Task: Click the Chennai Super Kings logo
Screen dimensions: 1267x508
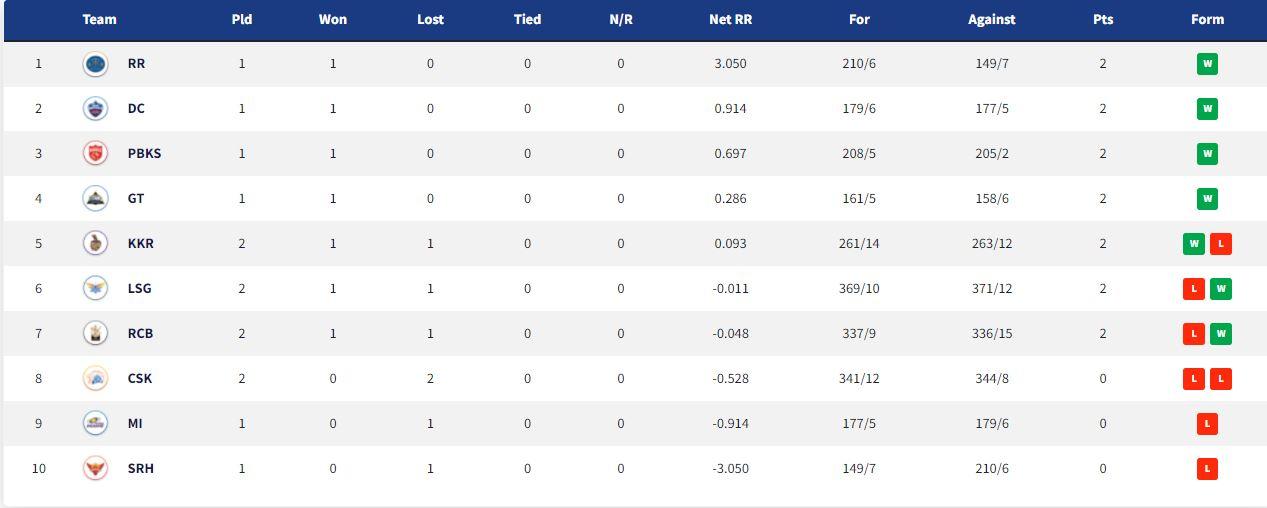Action: pos(95,379)
